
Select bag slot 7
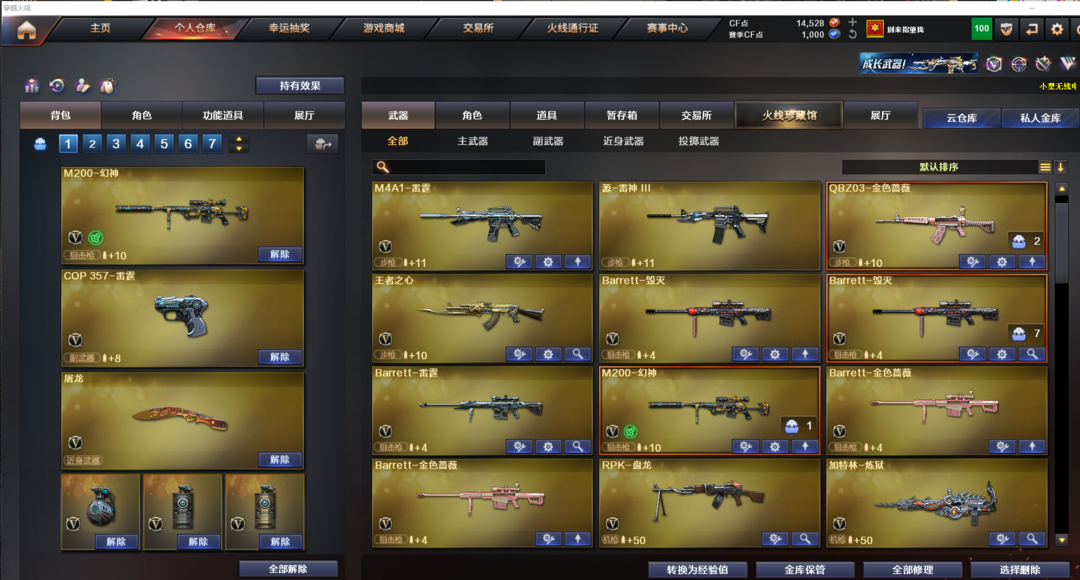point(212,144)
